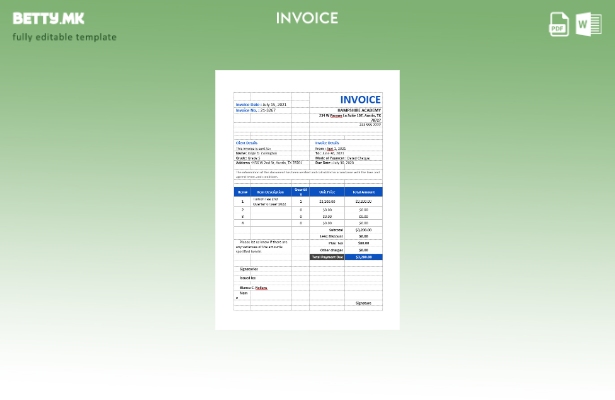Click the Invoice Details section heading
615x400 pixels.
[x=327, y=142]
